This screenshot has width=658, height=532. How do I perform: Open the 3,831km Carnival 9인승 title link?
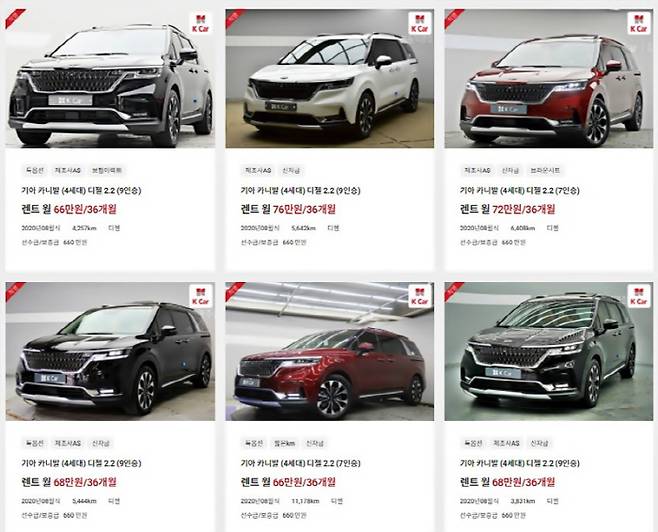pos(520,463)
